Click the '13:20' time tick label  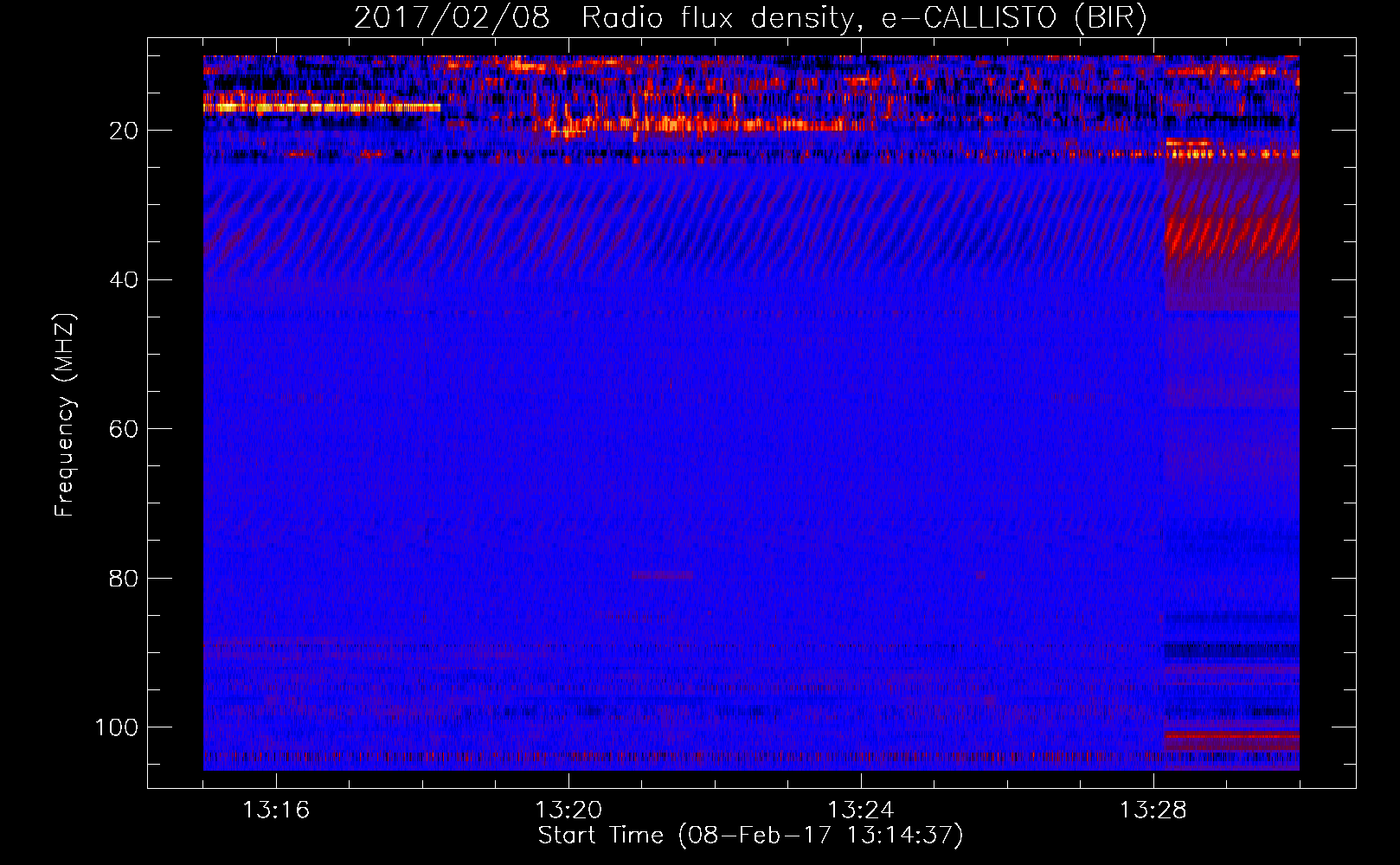pos(568,811)
